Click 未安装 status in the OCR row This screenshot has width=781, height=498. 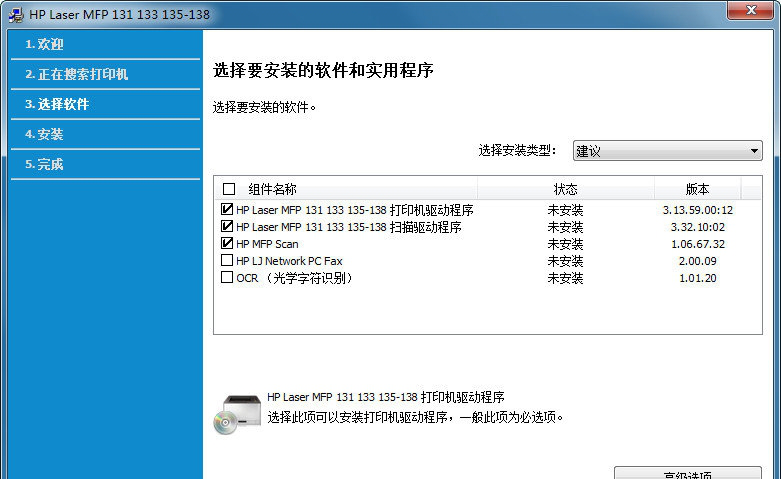point(565,278)
